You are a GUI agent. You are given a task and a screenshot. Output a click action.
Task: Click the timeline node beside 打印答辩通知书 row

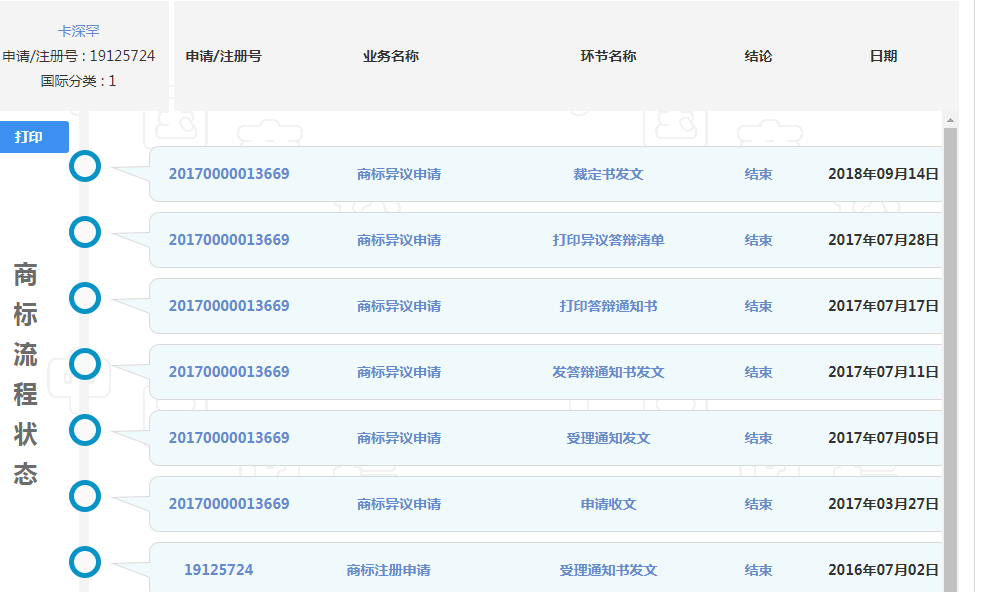click(x=85, y=298)
